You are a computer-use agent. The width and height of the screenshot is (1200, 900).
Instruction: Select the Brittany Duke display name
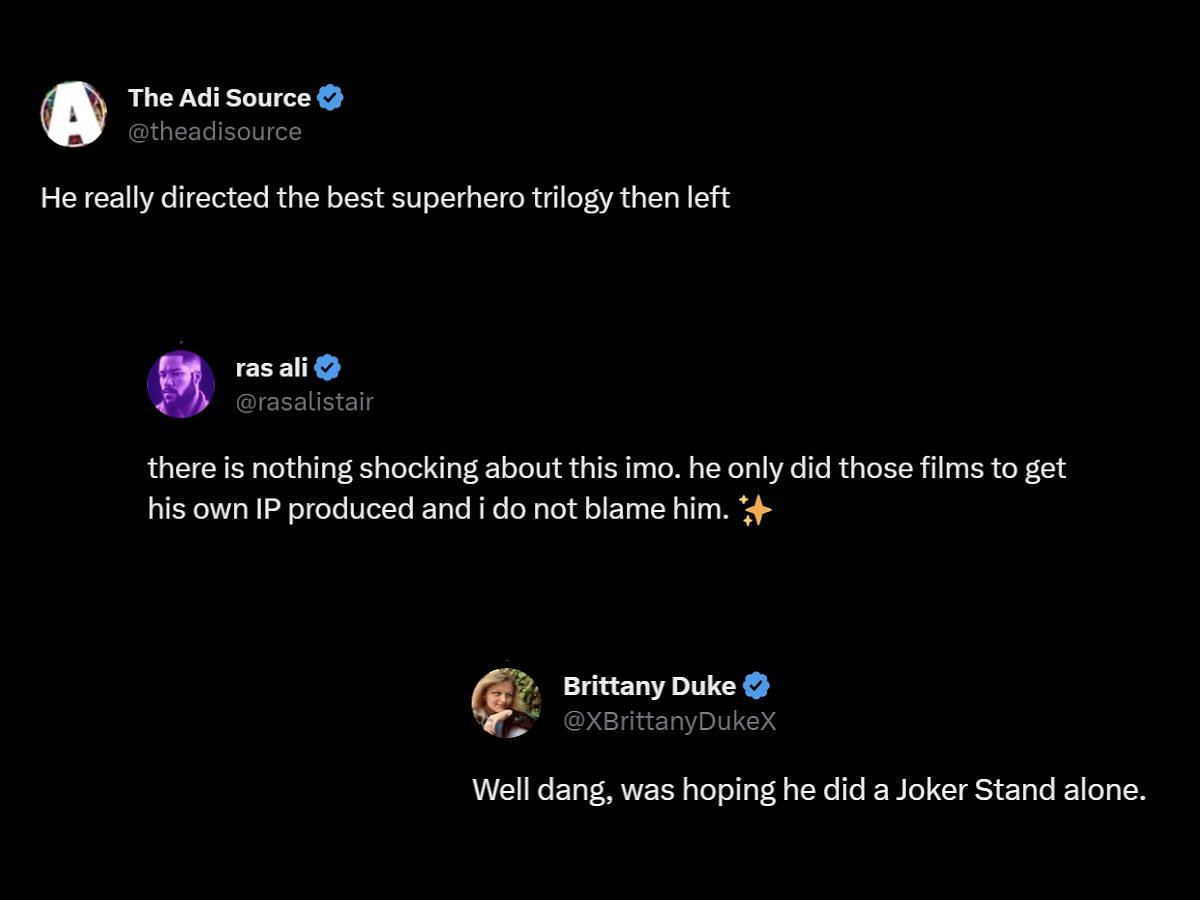[x=649, y=686]
